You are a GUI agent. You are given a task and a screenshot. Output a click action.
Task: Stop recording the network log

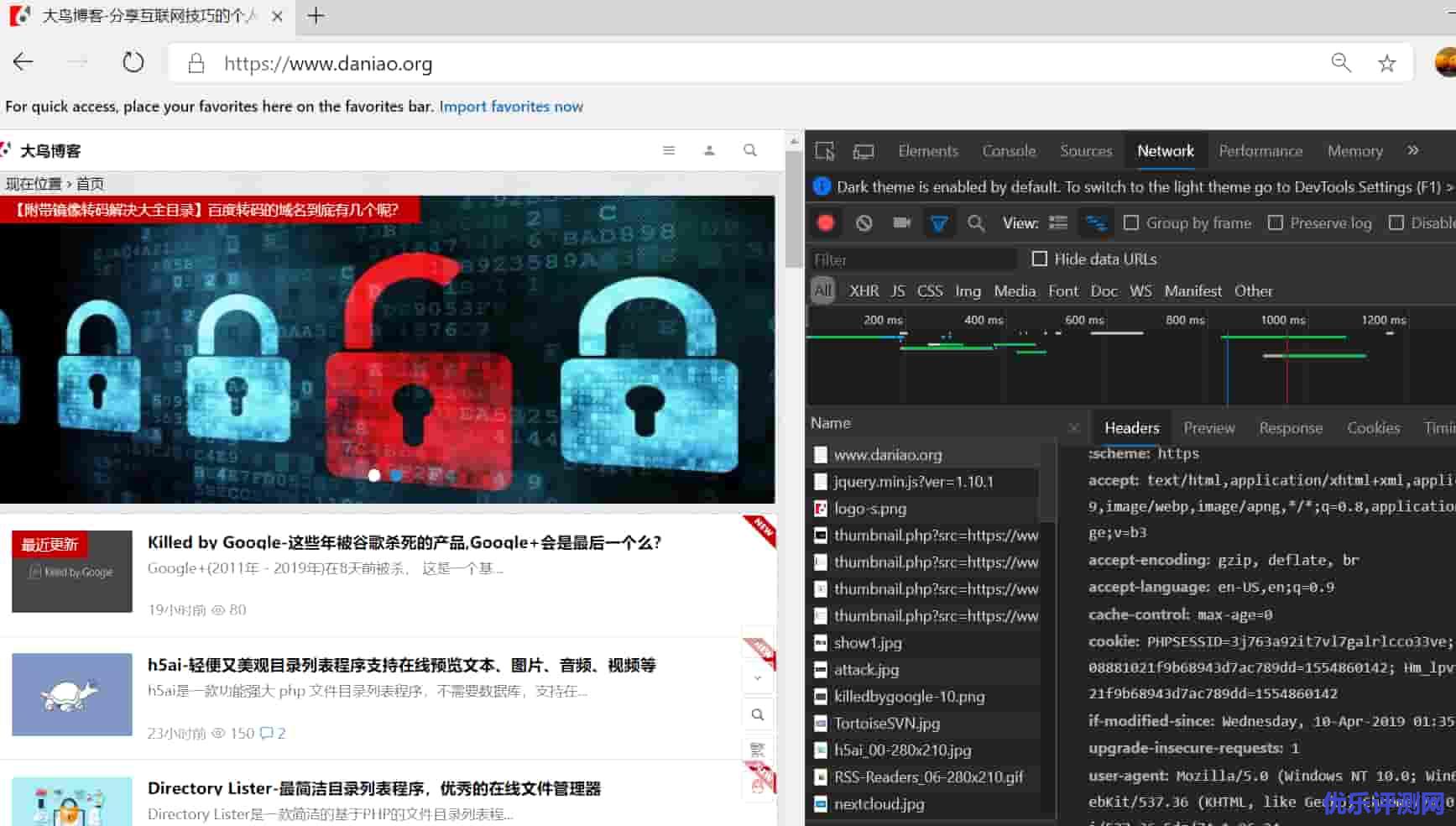[x=826, y=222]
